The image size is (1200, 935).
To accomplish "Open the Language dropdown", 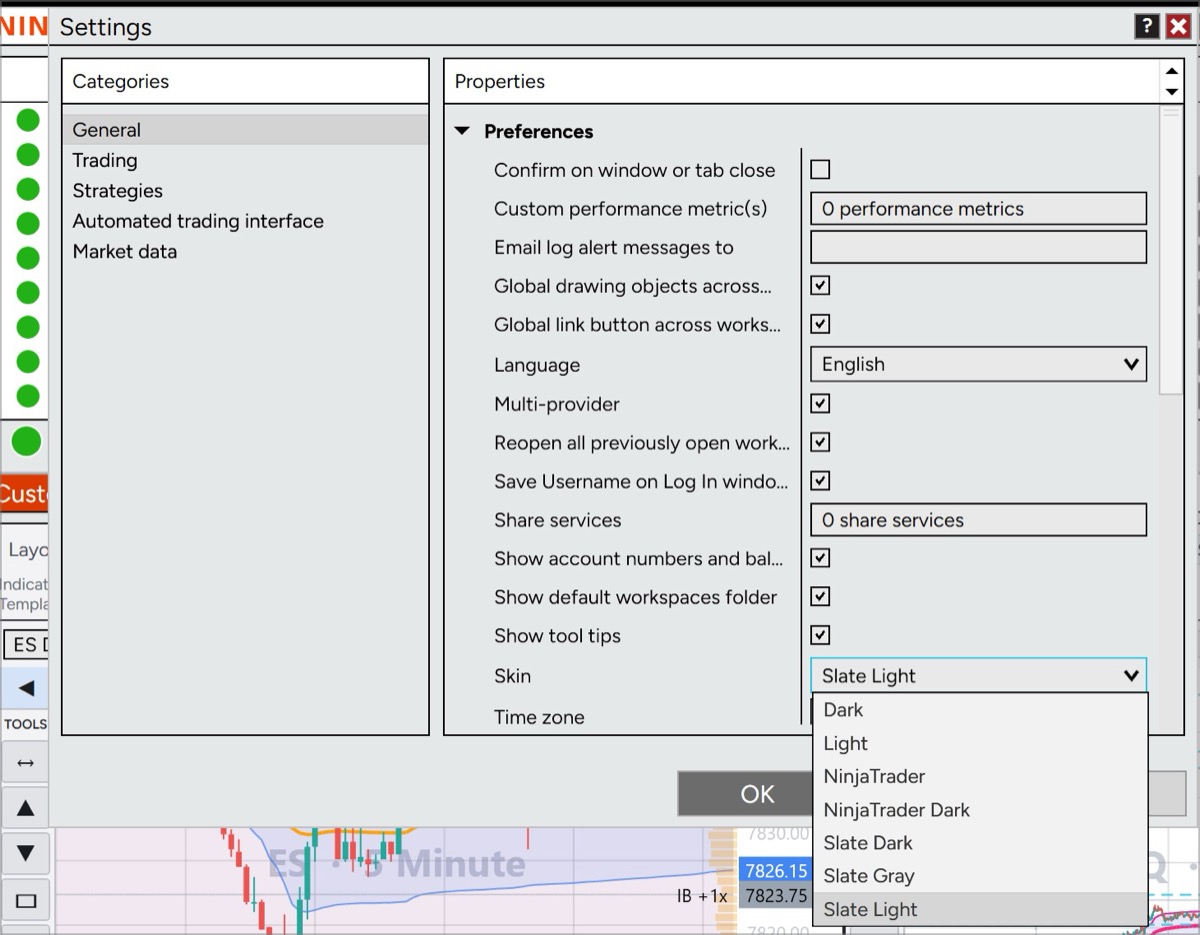I will (978, 364).
